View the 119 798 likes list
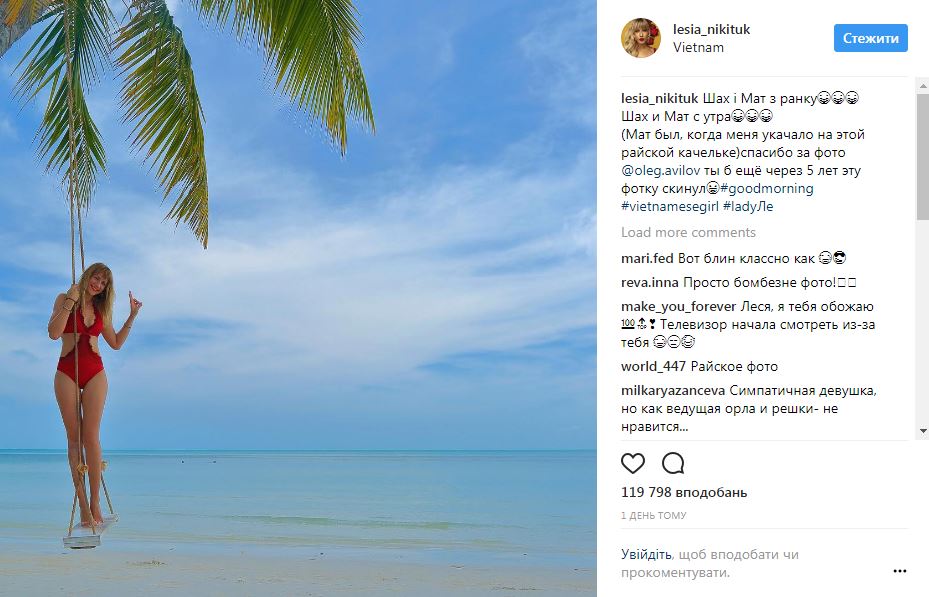 click(683, 492)
